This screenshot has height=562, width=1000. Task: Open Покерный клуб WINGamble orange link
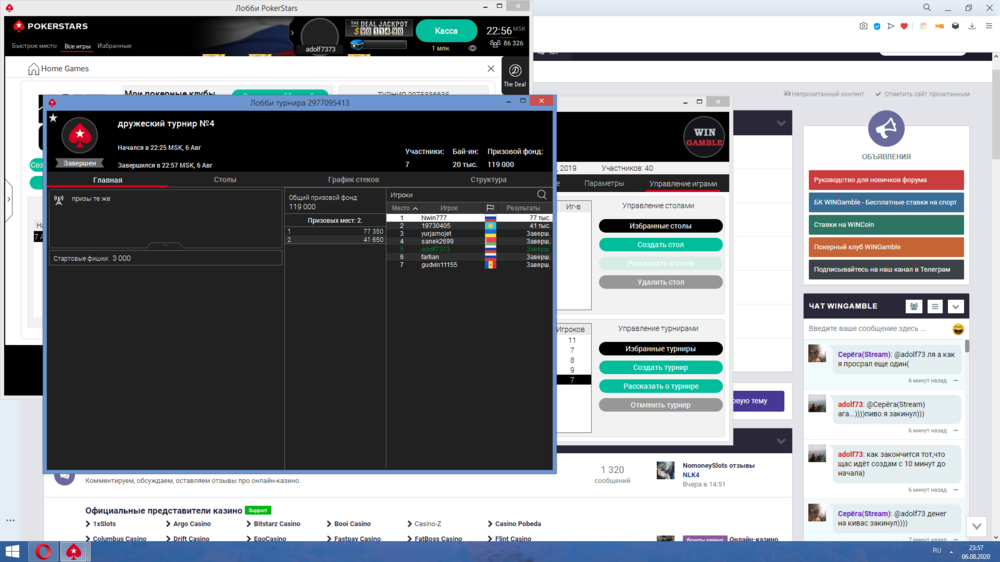point(886,247)
